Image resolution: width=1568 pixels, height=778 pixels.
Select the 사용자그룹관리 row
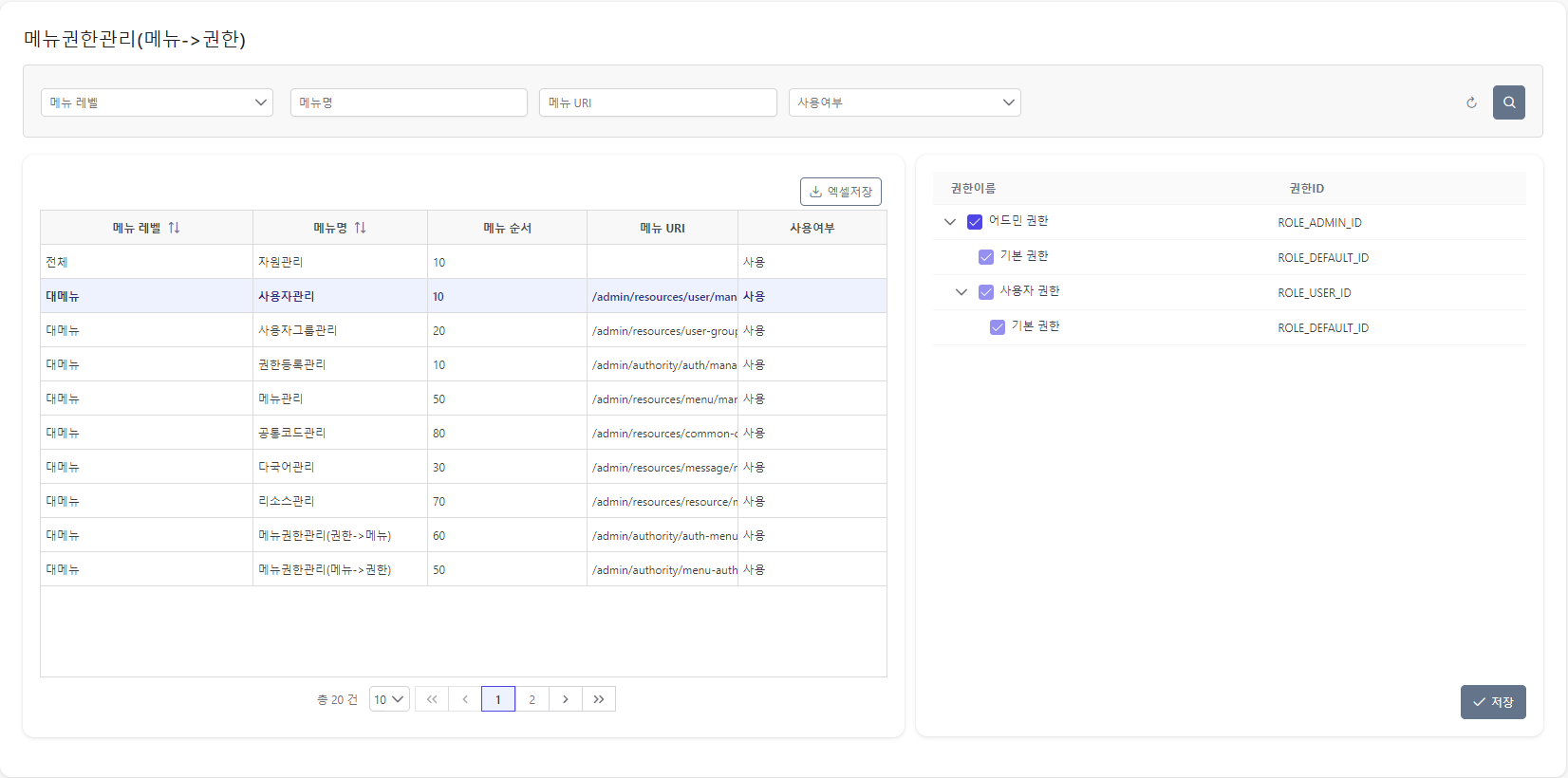pyautogui.click(x=463, y=330)
